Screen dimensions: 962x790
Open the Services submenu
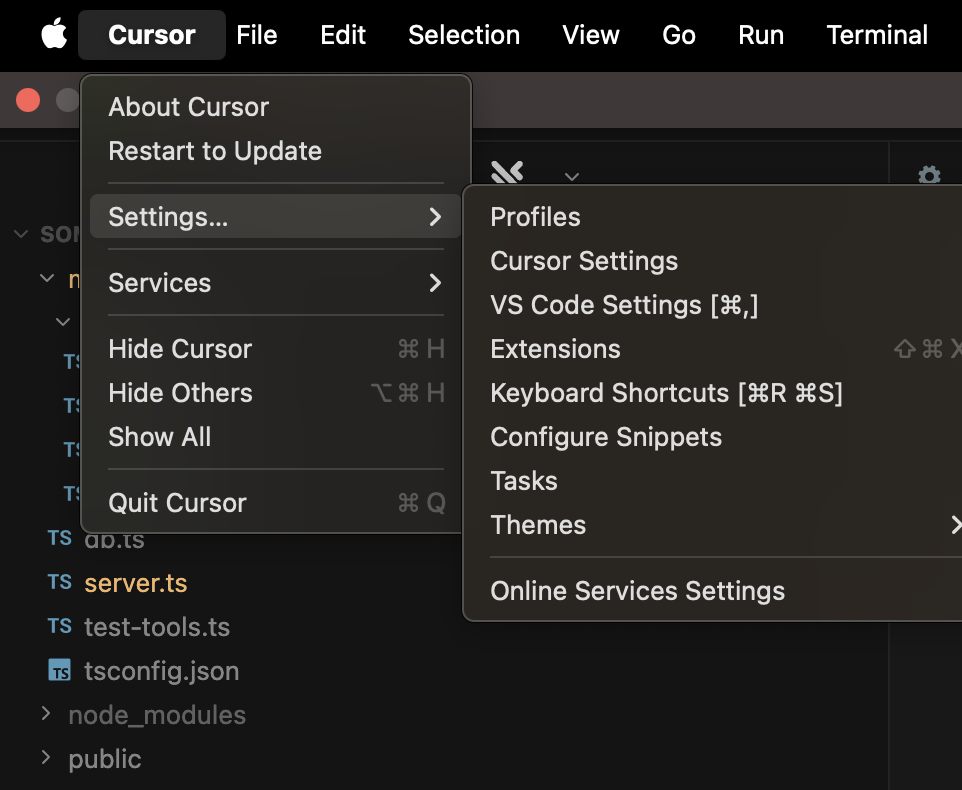pos(160,283)
